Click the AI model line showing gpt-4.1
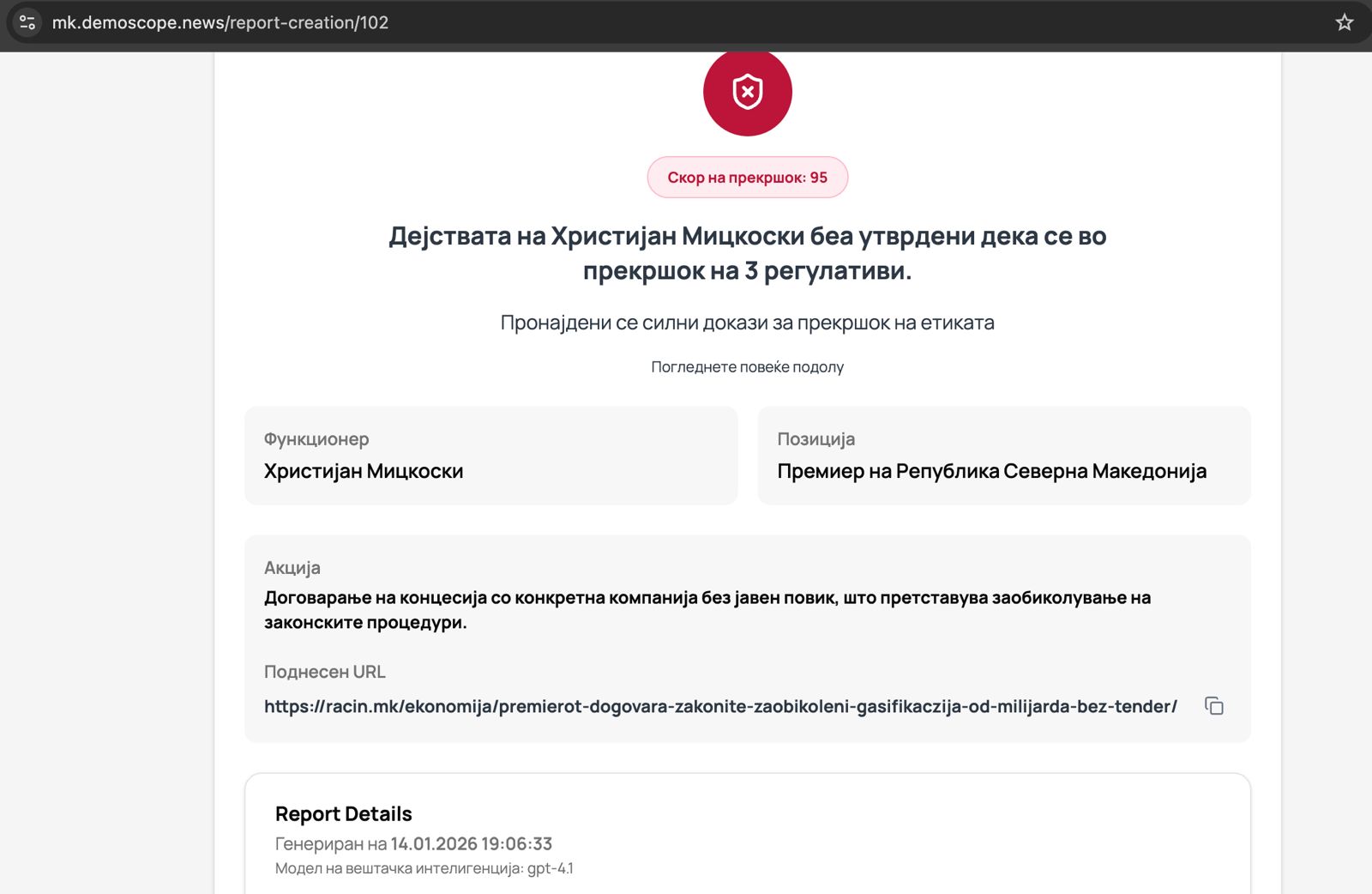The width and height of the screenshot is (1372, 894). tap(424, 868)
